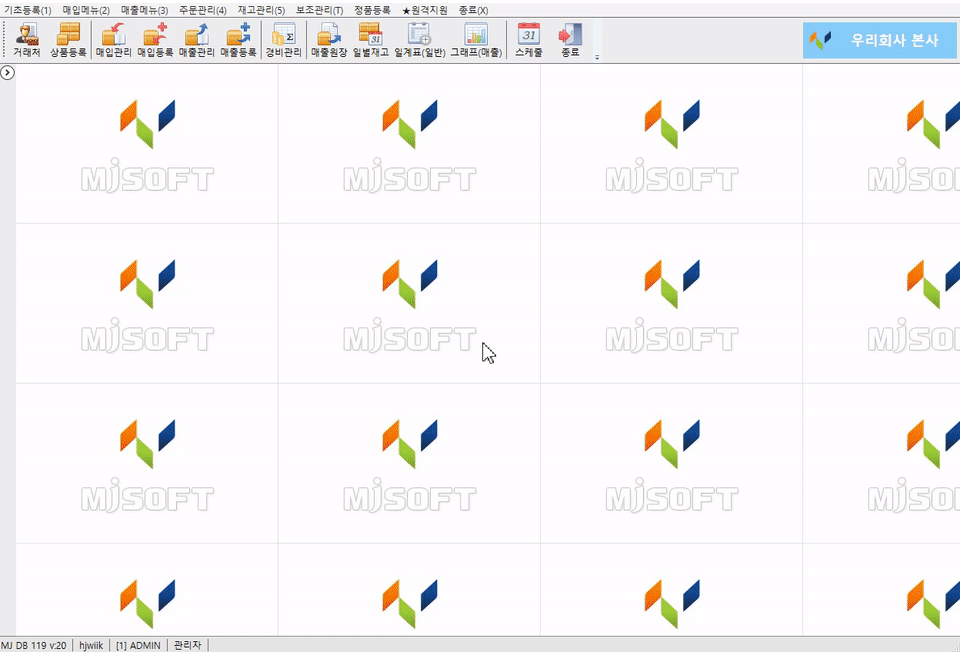The width and height of the screenshot is (960, 652).
Task: Open the 보조관리(T) menu
Action: [320, 10]
